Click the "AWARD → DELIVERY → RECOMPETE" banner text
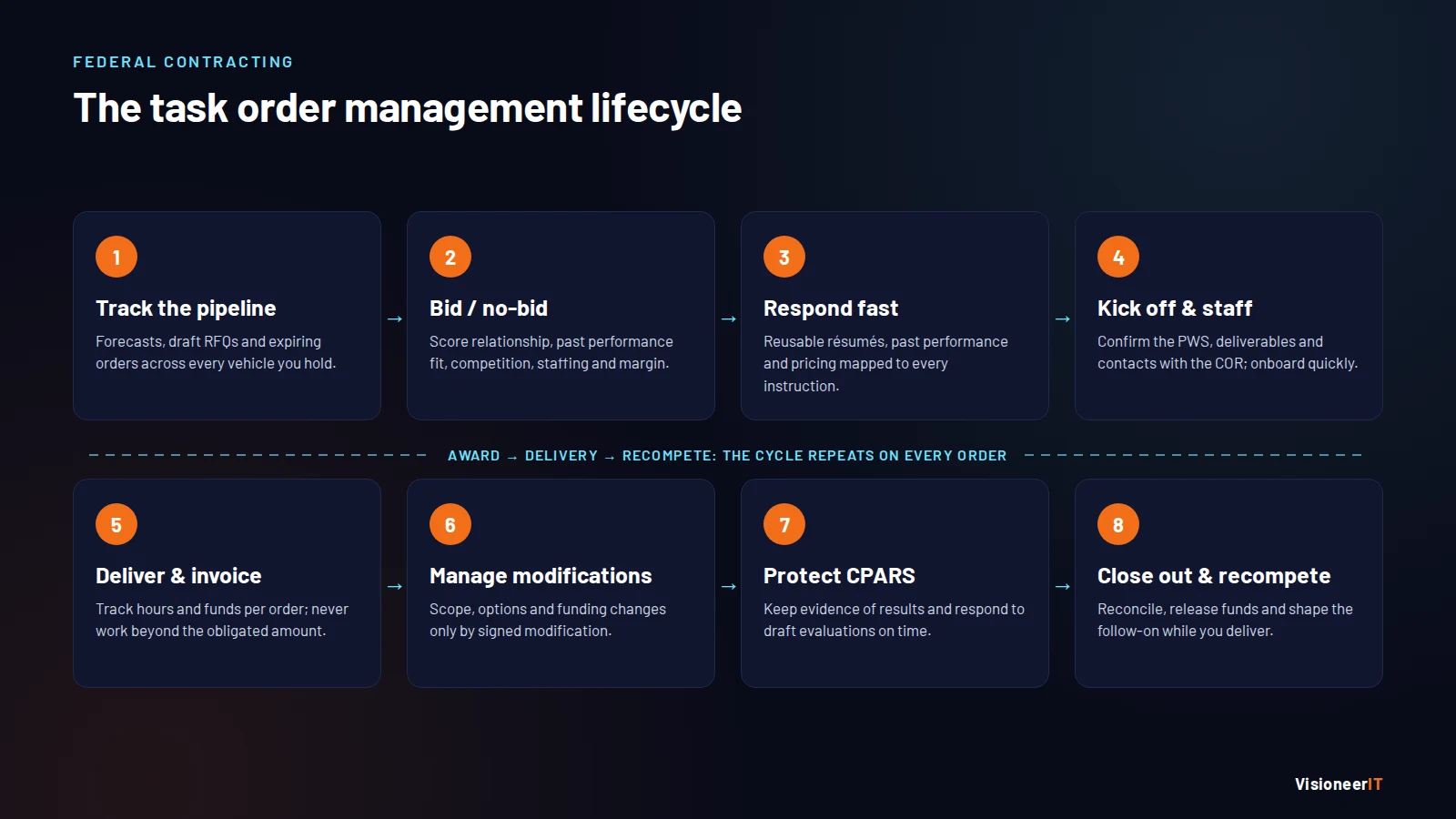The width and height of the screenshot is (1456, 819). point(727,455)
